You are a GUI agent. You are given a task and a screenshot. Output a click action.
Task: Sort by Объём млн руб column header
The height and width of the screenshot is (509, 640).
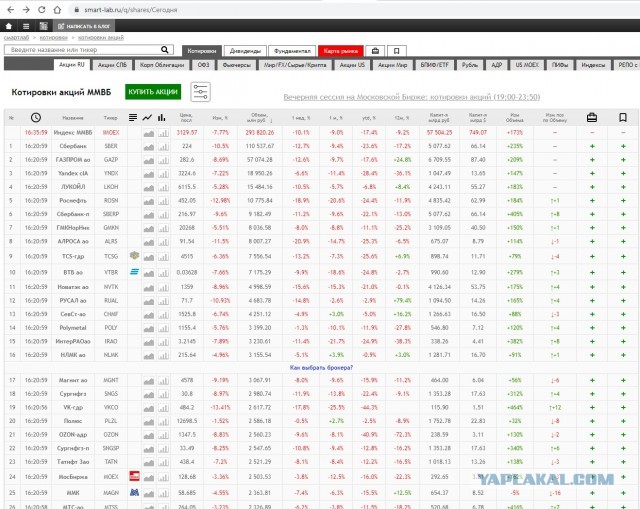point(260,118)
